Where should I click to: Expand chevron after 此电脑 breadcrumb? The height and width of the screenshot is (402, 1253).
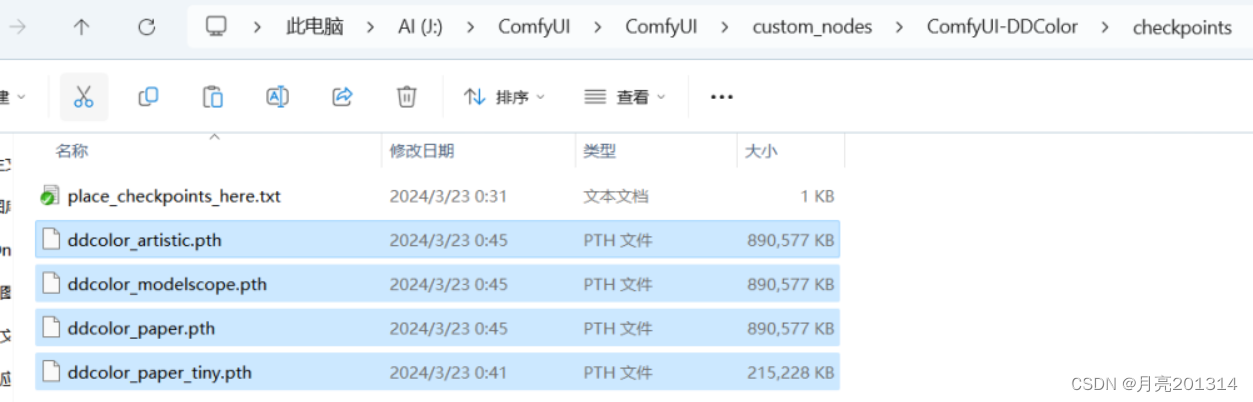pos(372,27)
